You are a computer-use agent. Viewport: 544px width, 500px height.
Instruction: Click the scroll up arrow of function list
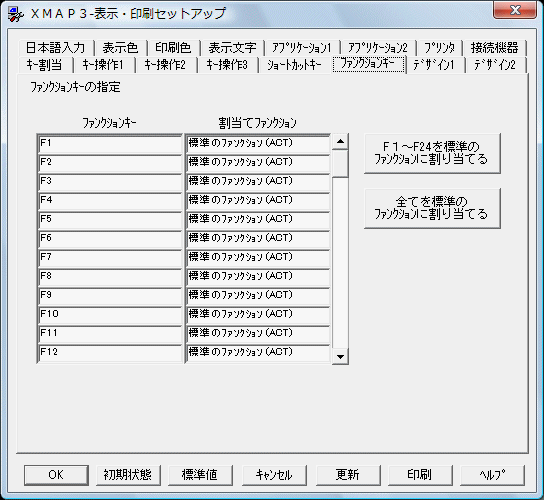[x=340, y=141]
